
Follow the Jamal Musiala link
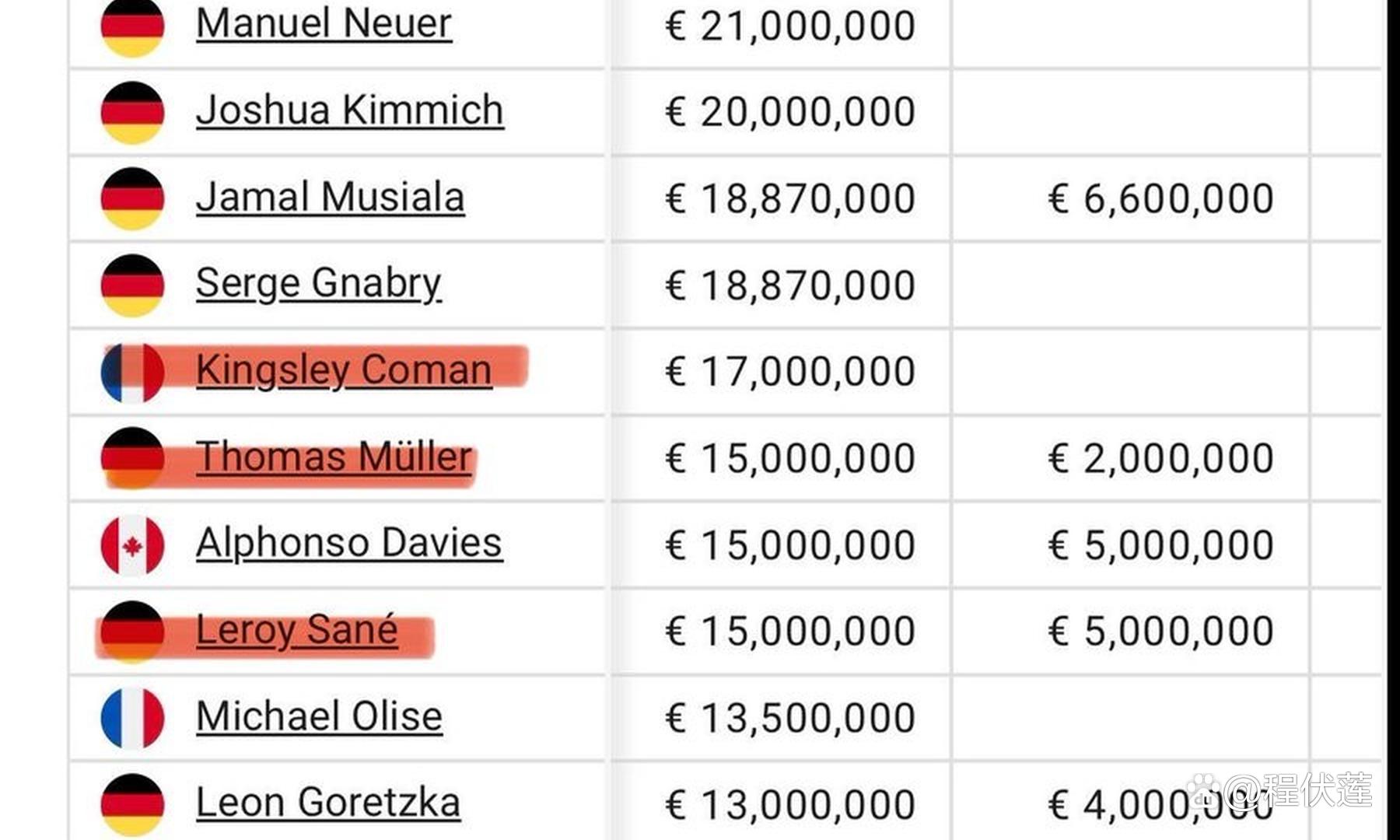click(x=331, y=197)
